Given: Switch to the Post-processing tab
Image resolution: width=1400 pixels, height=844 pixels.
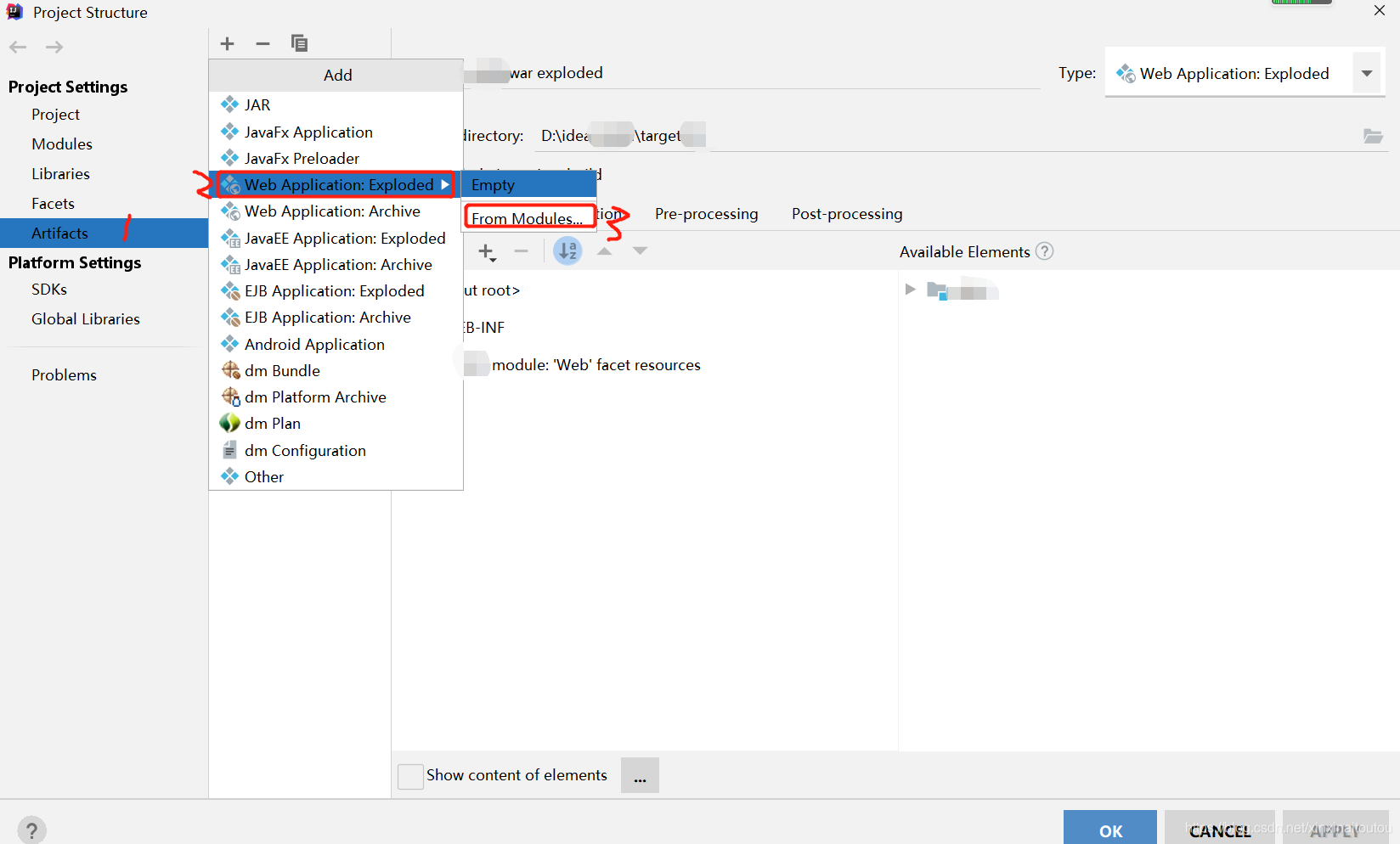Looking at the screenshot, I should [846, 214].
